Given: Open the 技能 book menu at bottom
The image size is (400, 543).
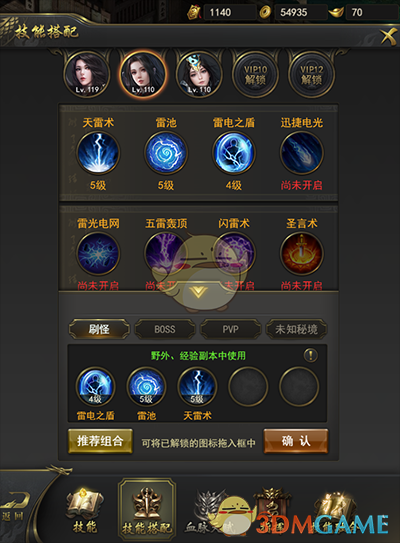Looking at the screenshot, I should coord(85,511).
